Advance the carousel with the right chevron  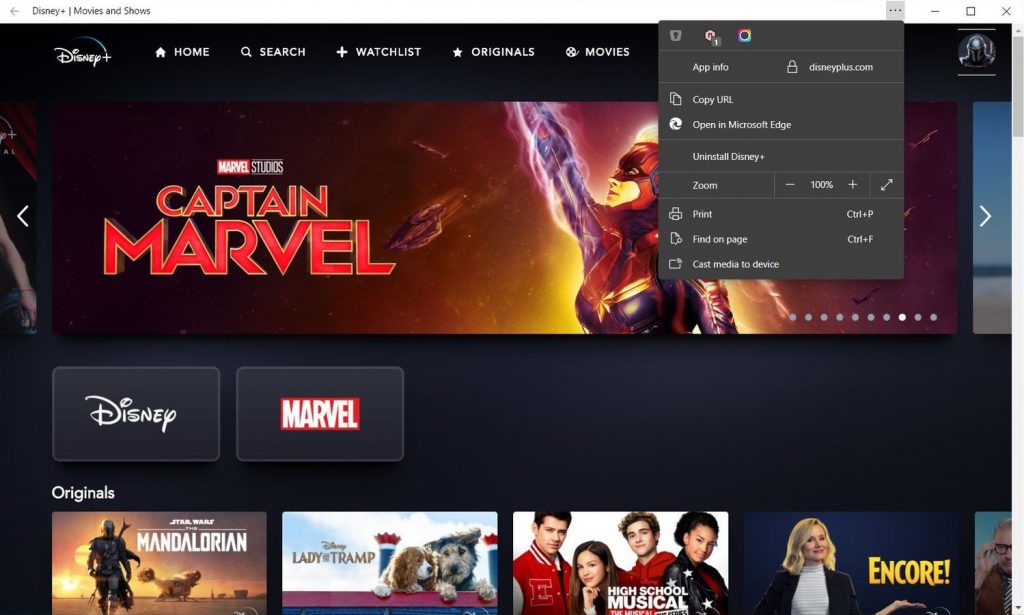click(986, 215)
